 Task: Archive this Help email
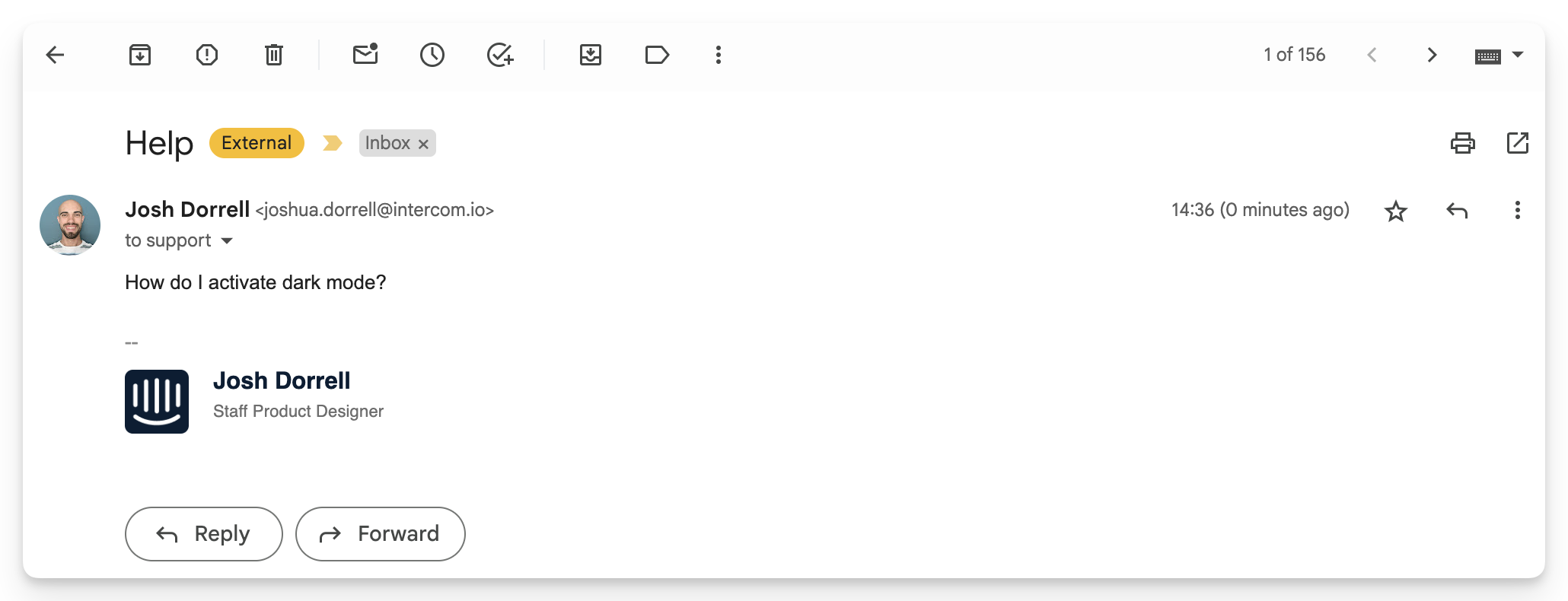[140, 55]
